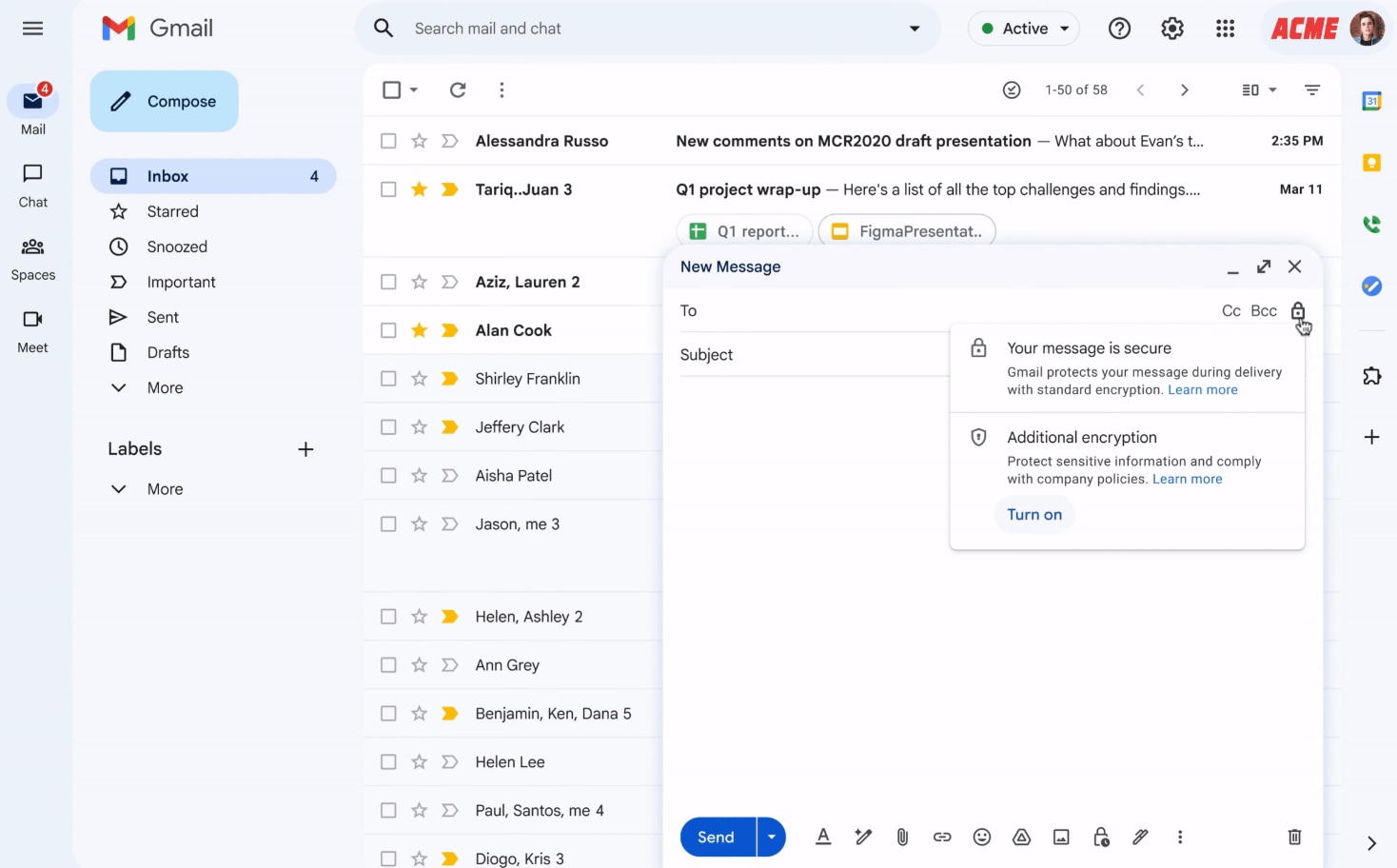Insert link in the message

coord(942,837)
